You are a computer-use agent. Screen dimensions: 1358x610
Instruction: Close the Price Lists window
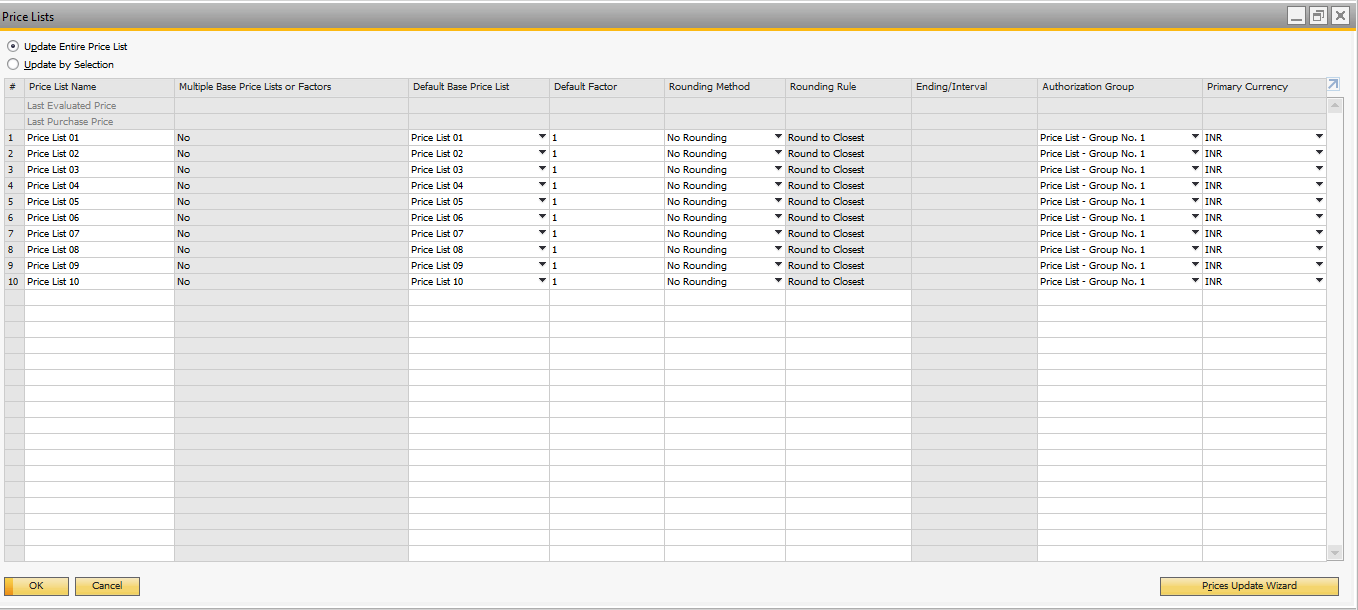click(x=1340, y=16)
